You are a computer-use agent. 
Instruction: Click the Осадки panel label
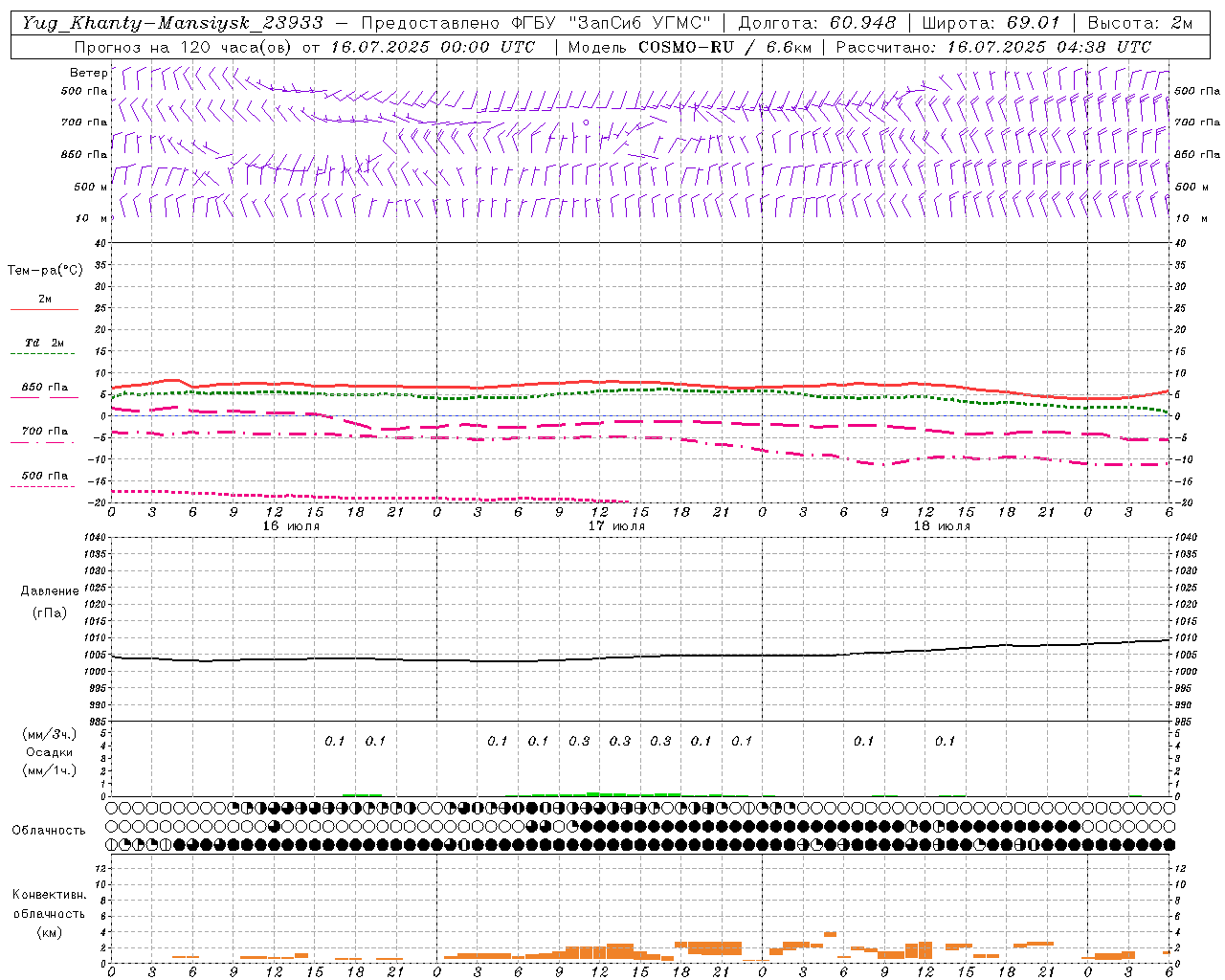[x=49, y=752]
